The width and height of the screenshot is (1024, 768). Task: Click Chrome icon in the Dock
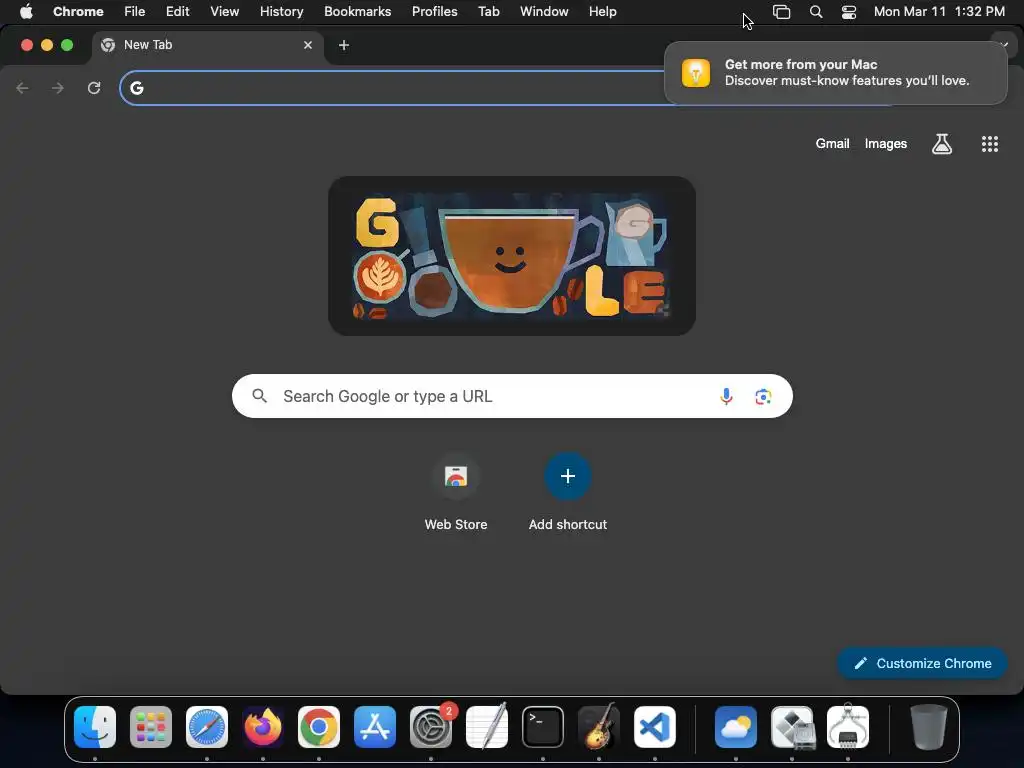tap(319, 726)
